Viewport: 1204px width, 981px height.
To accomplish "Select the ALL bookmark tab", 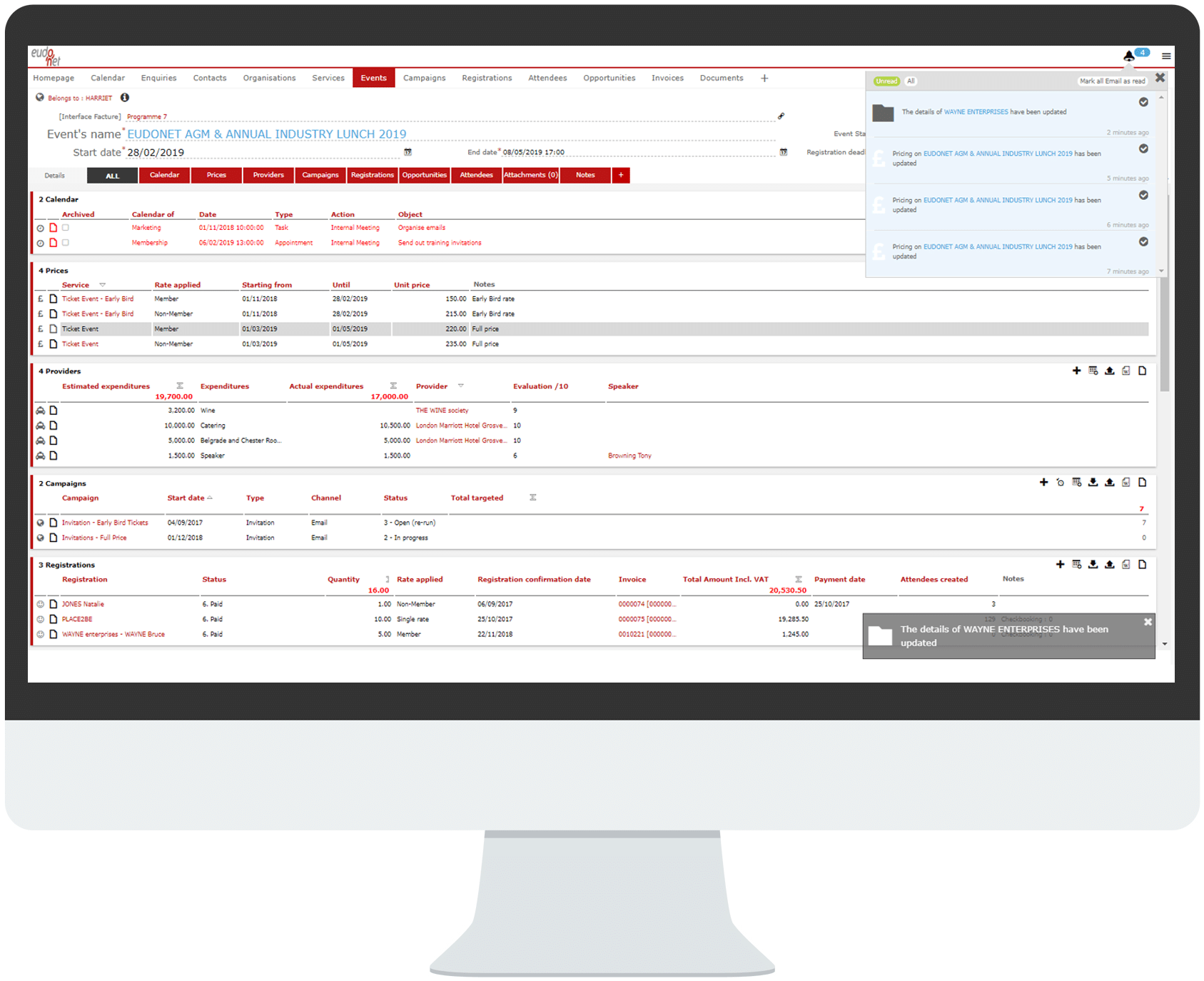I will tap(113, 176).
